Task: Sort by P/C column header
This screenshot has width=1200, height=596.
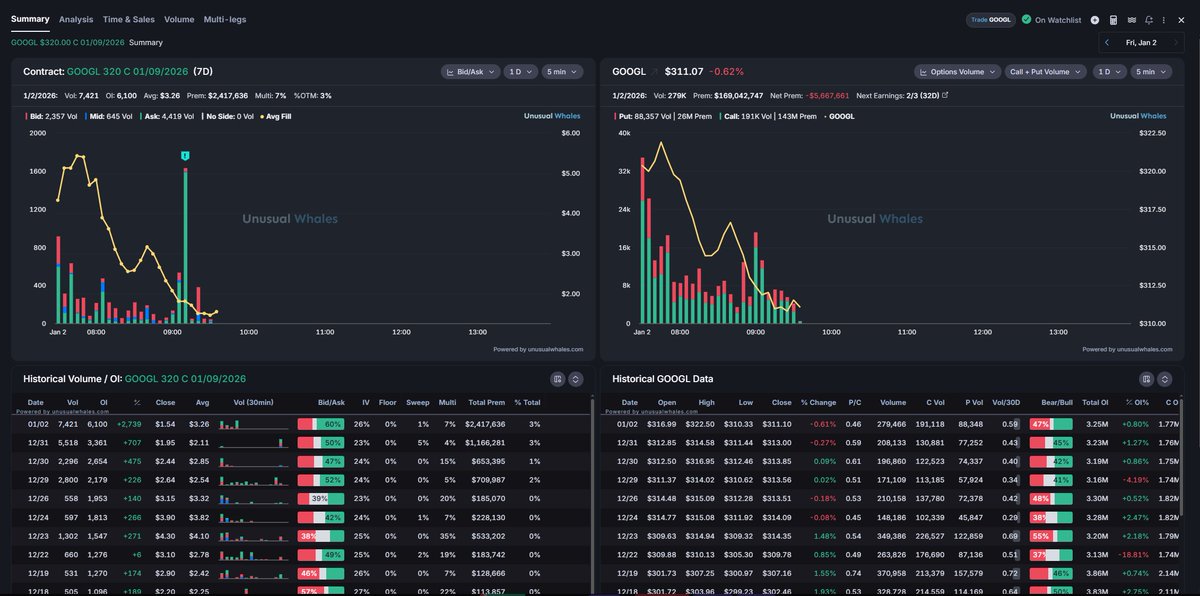Action: coord(854,402)
